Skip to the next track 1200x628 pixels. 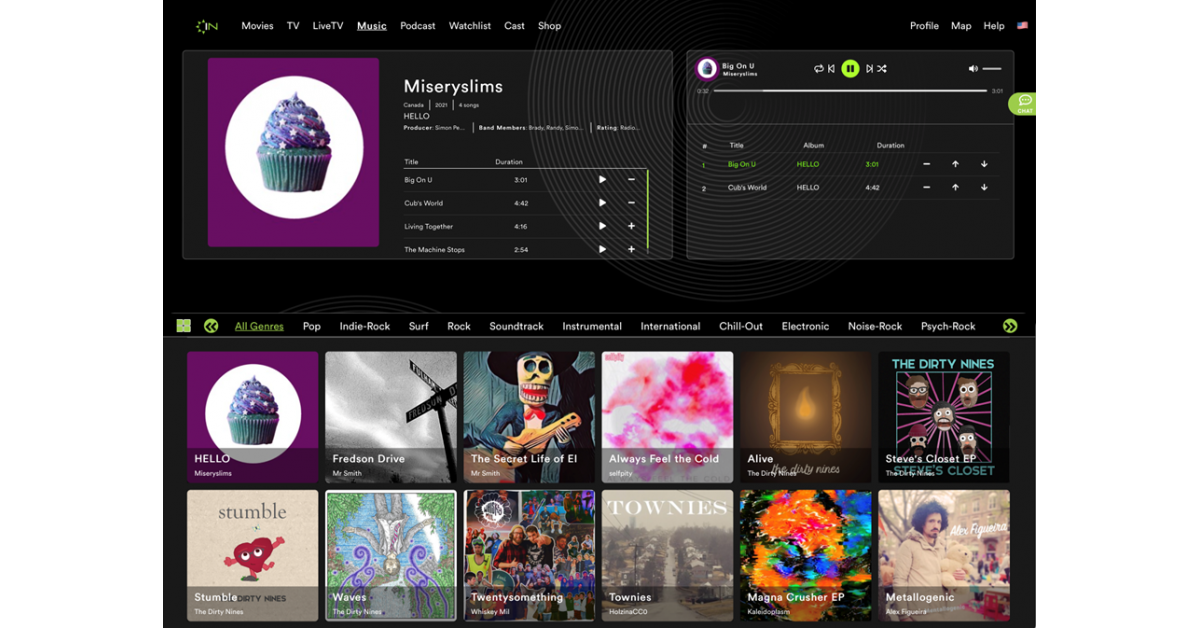coord(869,69)
